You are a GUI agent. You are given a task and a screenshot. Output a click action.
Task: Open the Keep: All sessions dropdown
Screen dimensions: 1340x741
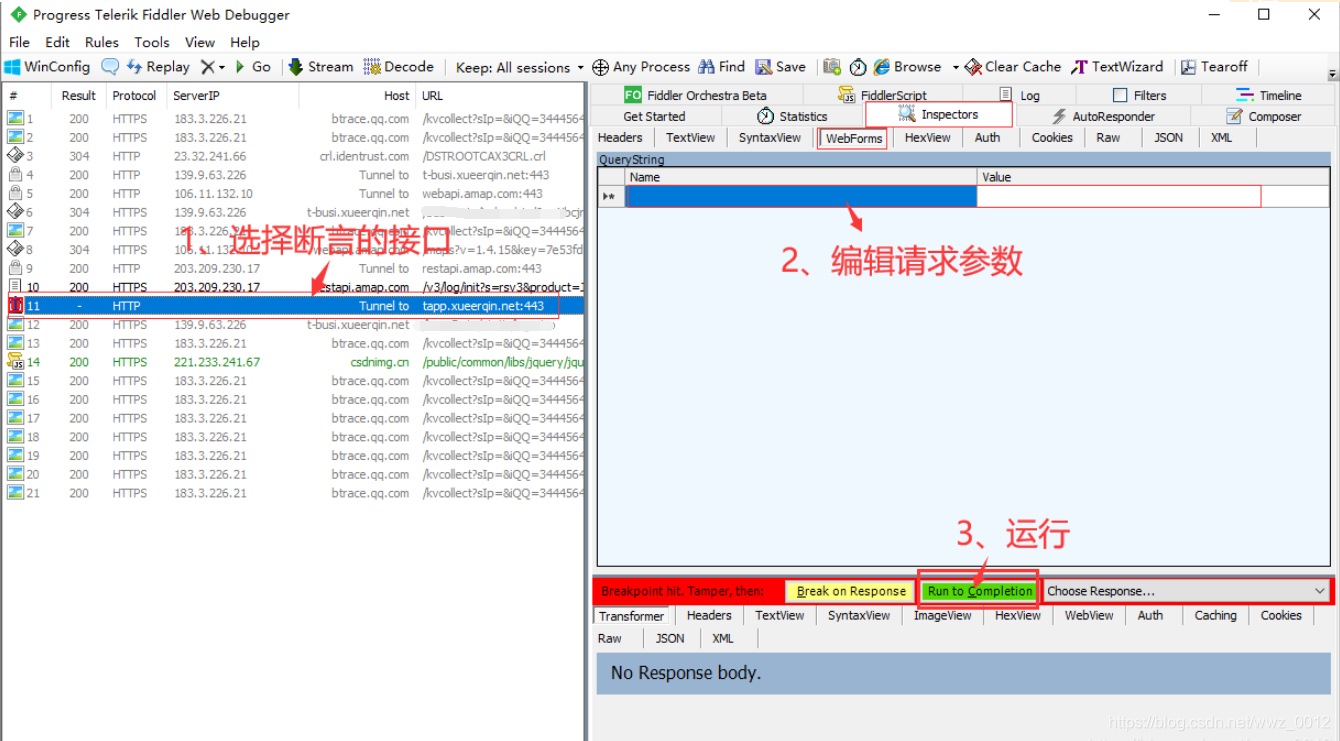[519, 67]
